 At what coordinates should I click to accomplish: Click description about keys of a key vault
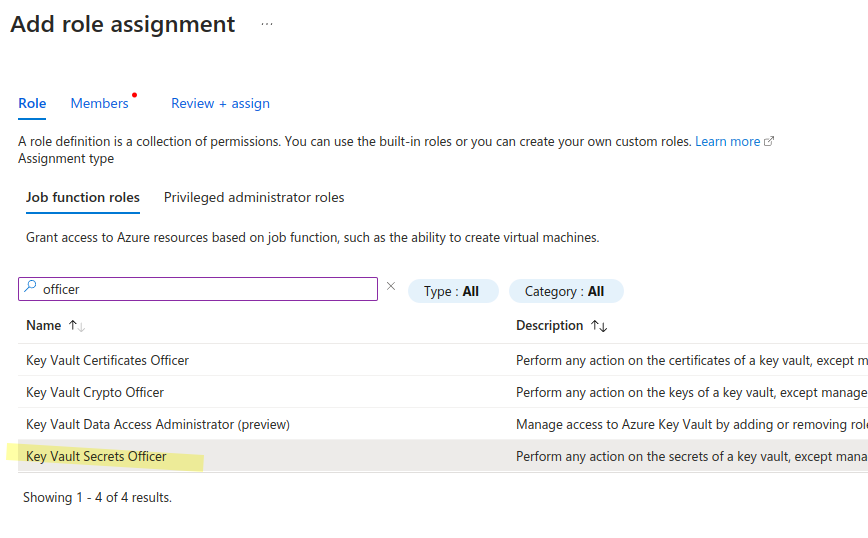[692, 392]
